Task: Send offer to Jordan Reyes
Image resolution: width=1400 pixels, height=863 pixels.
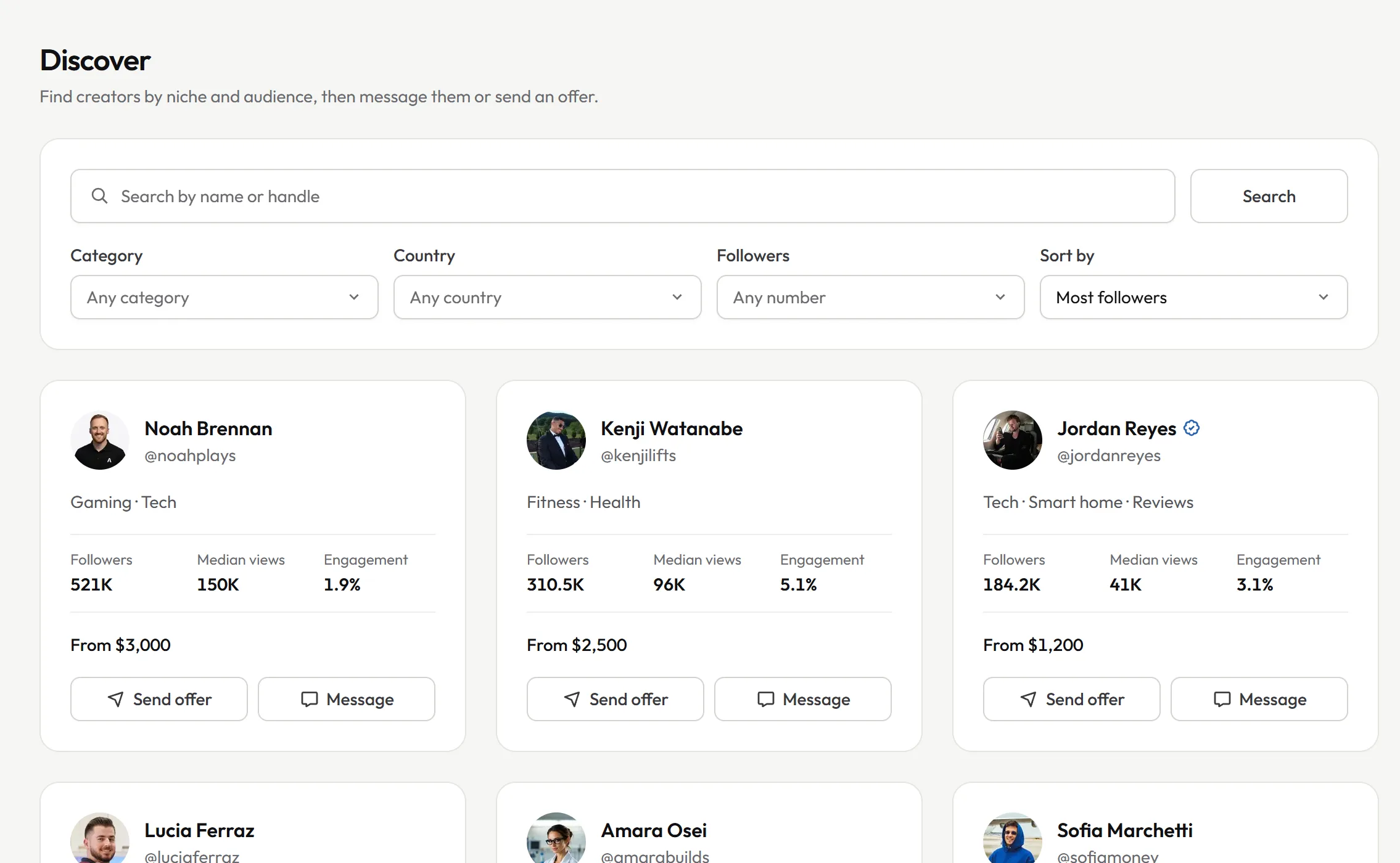Action: tap(1072, 699)
